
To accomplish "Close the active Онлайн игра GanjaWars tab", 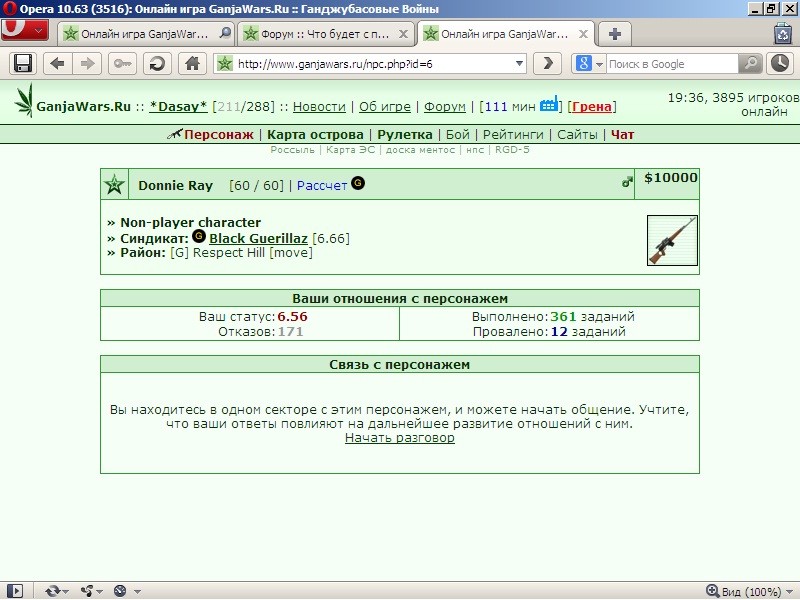I will [x=583, y=34].
